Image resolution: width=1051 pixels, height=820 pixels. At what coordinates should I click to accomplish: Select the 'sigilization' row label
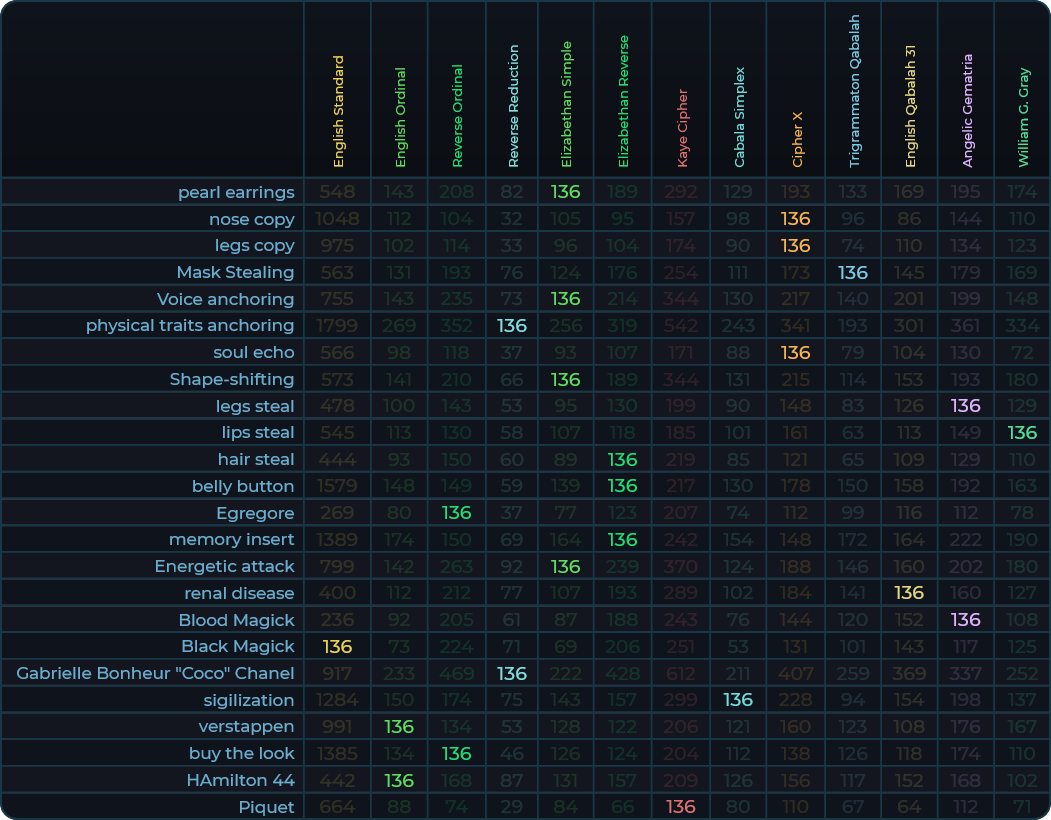248,700
